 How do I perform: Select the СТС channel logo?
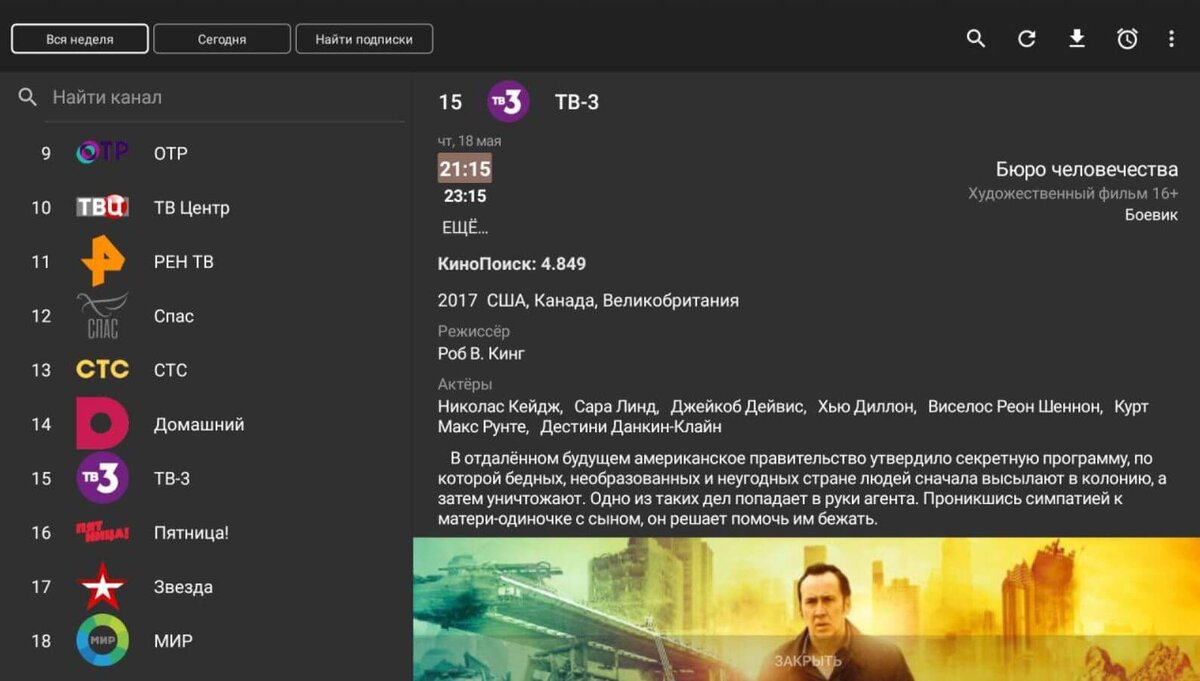pyautogui.click(x=100, y=369)
